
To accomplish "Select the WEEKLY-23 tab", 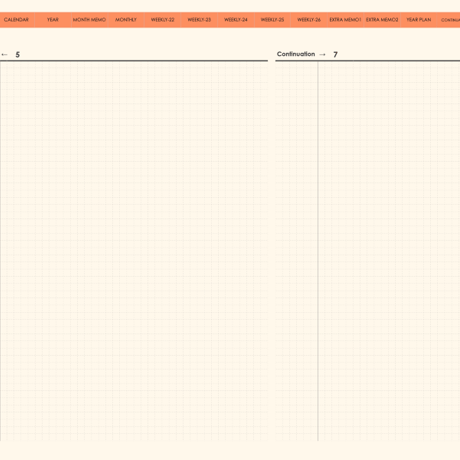I will tap(199, 20).
